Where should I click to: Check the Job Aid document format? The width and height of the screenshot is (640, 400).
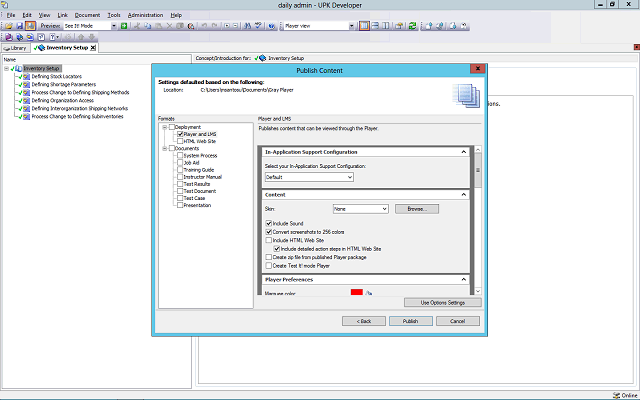[x=180, y=162]
